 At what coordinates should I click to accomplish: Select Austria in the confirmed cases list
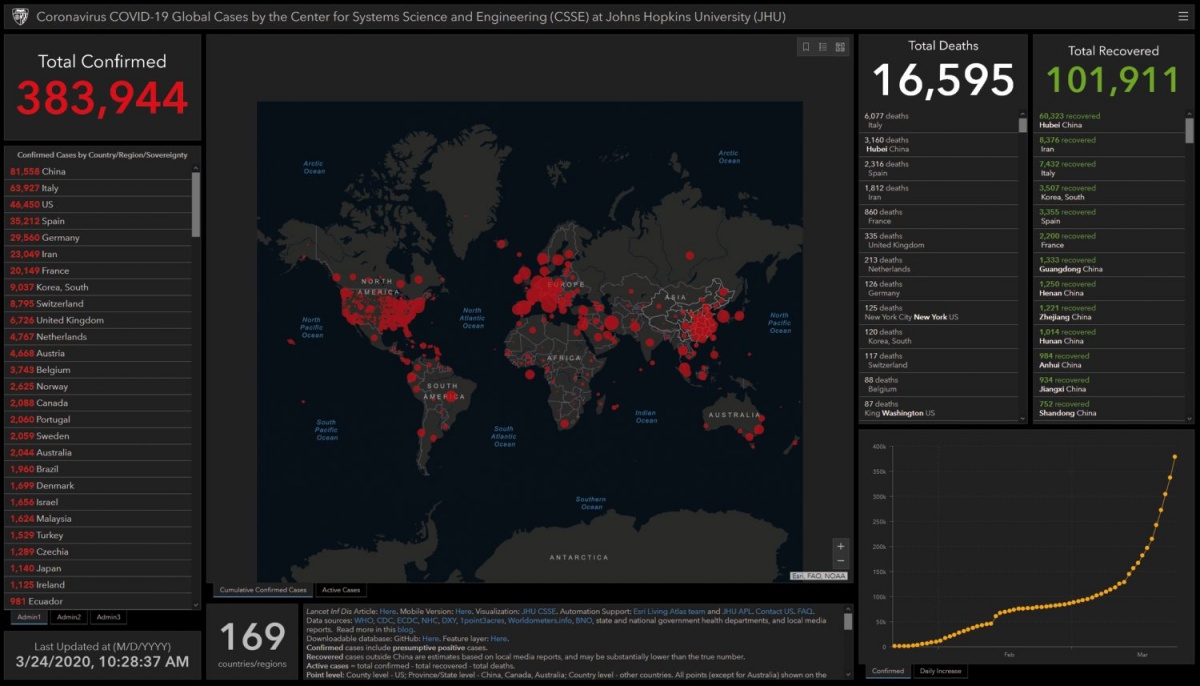point(97,353)
